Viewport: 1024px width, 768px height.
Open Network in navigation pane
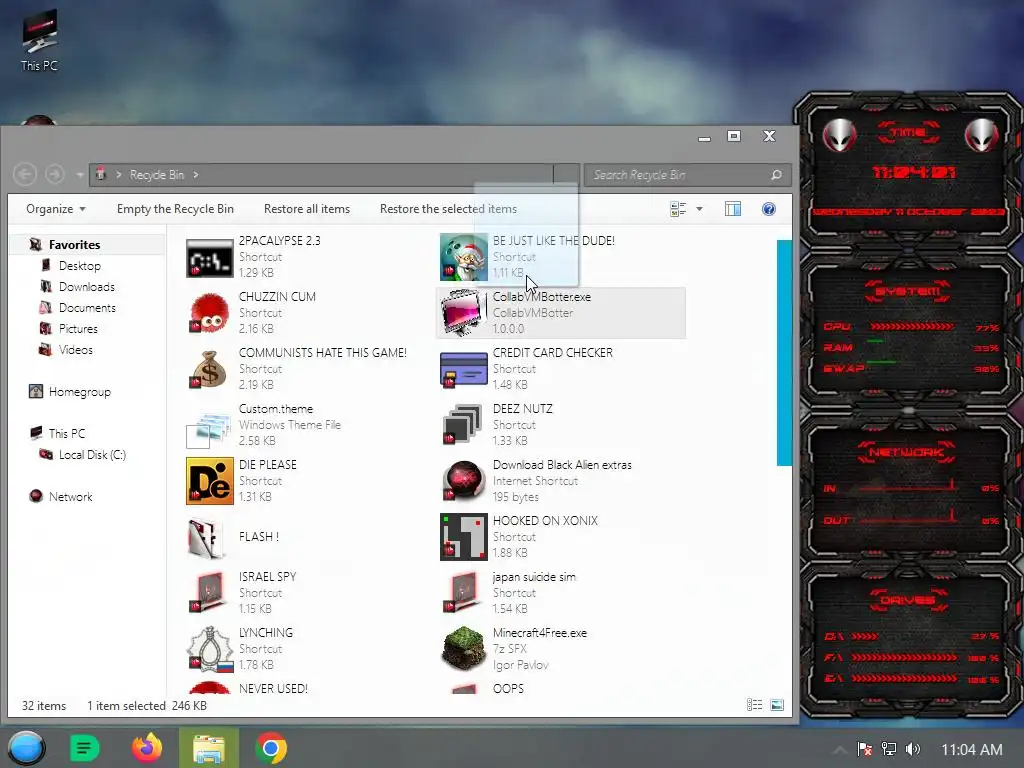71,496
